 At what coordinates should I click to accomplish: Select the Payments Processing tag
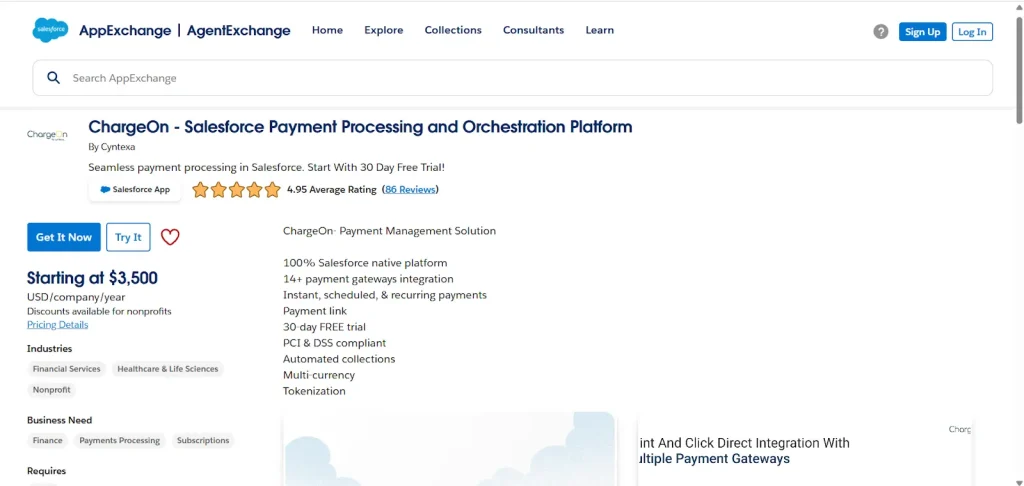119,441
